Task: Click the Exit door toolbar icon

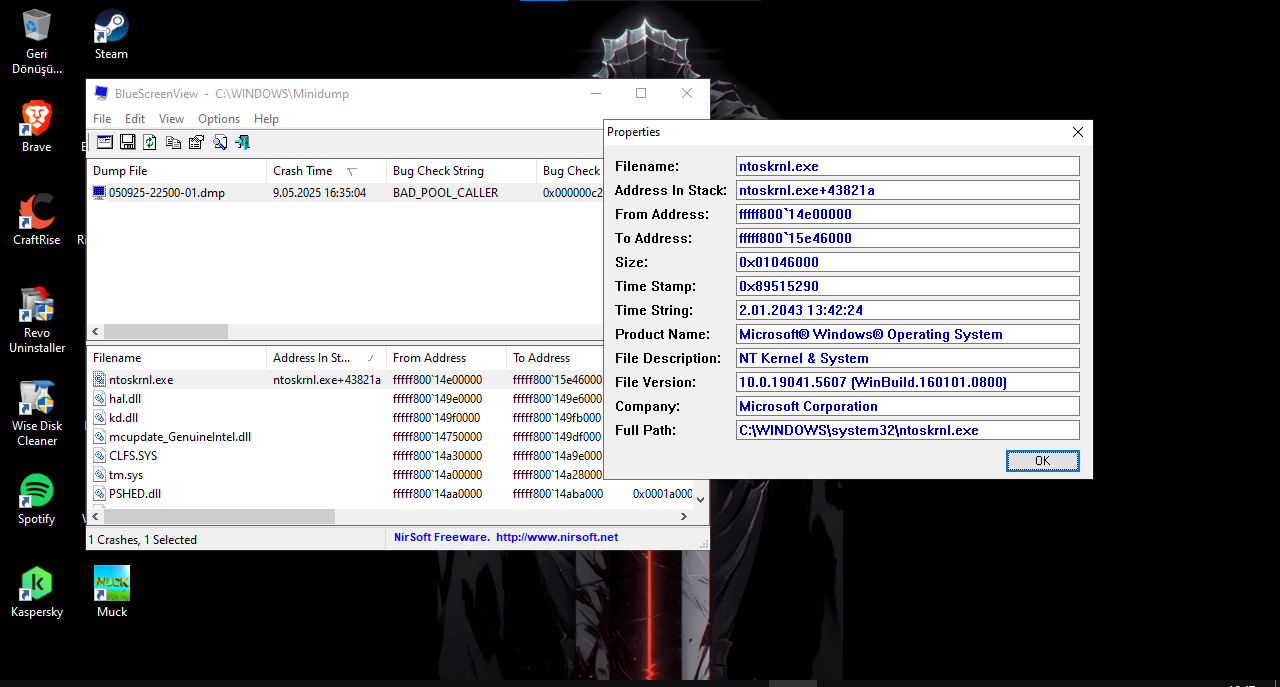Action: [242, 143]
